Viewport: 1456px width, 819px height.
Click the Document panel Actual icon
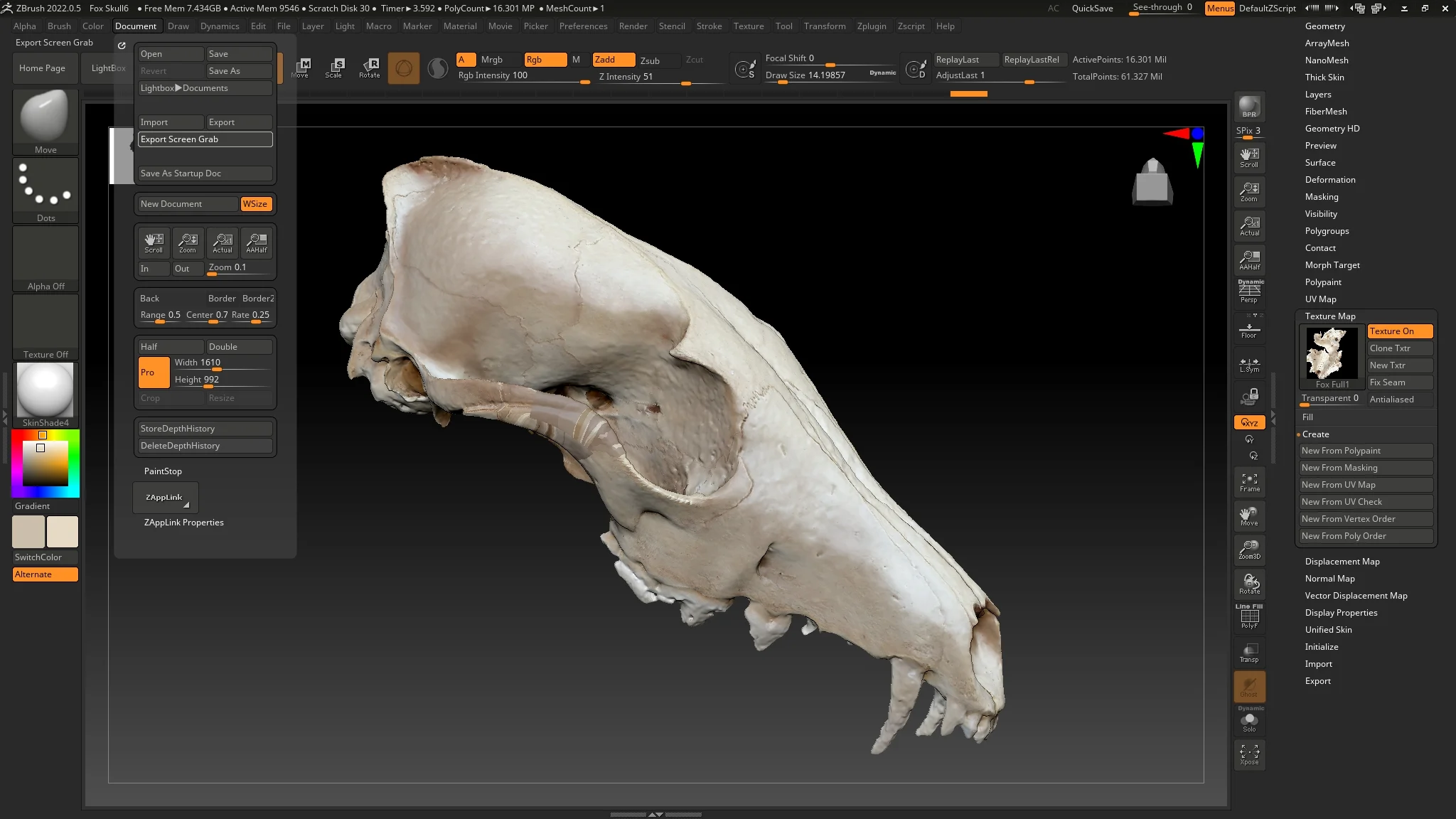coord(223,242)
